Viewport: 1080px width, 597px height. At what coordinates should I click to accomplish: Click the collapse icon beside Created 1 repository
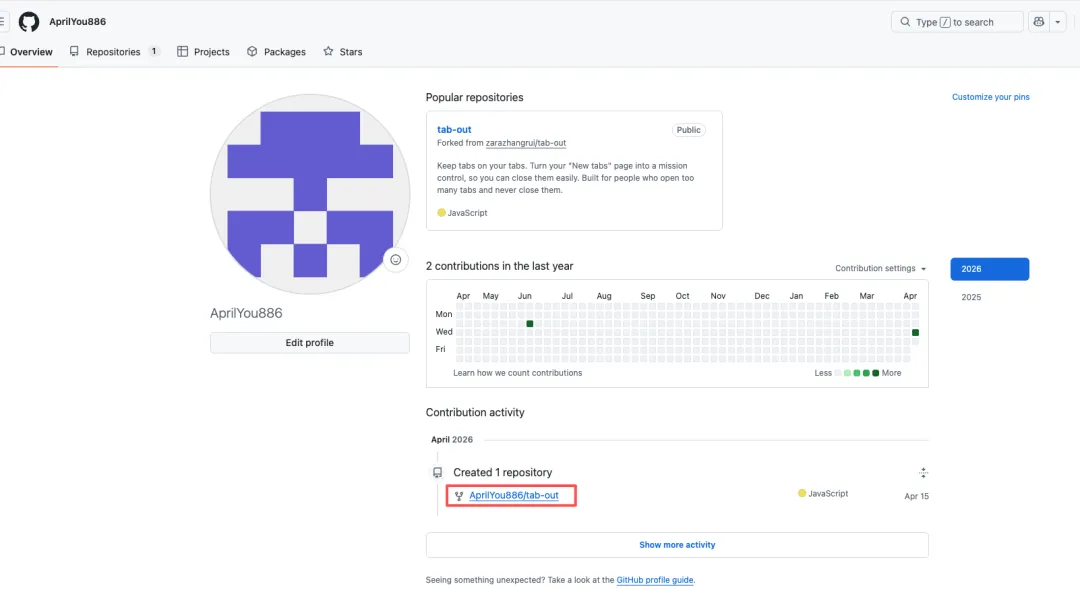pyautogui.click(x=923, y=472)
